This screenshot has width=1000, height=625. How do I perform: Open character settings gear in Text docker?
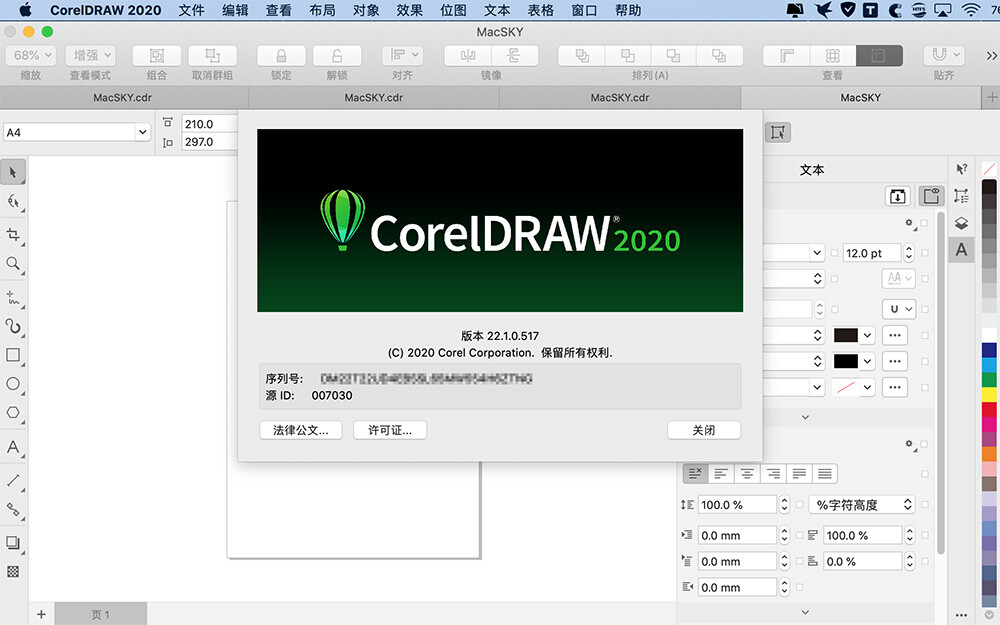[910, 223]
